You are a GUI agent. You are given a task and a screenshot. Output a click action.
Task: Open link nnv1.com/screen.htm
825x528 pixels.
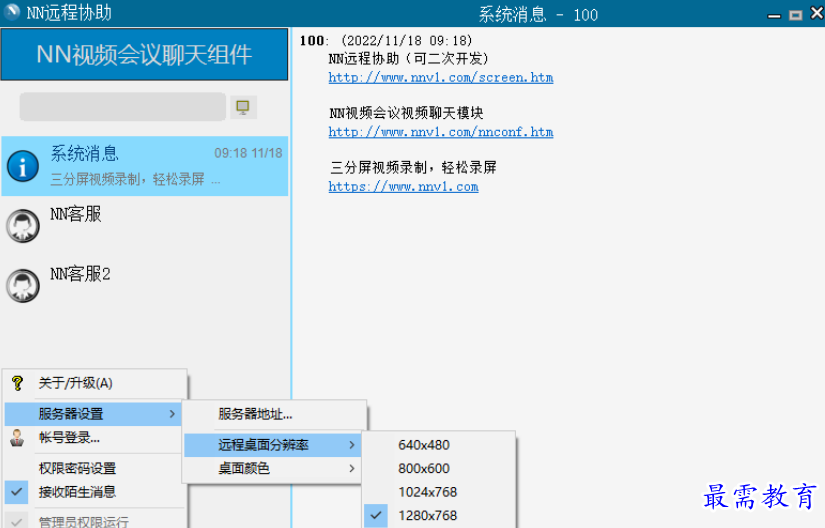pos(440,78)
